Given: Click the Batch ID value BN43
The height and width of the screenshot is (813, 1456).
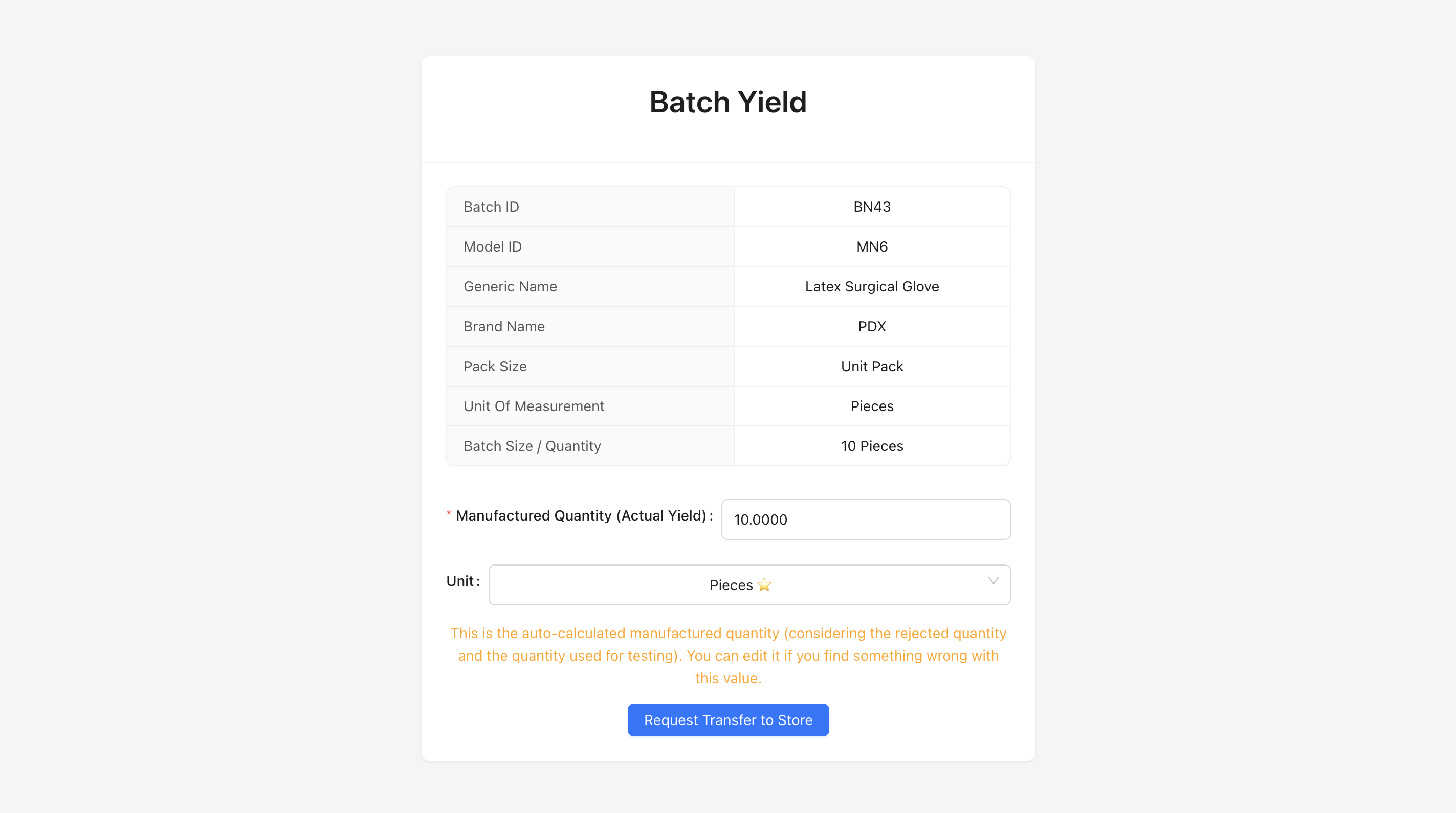Looking at the screenshot, I should click(x=871, y=207).
